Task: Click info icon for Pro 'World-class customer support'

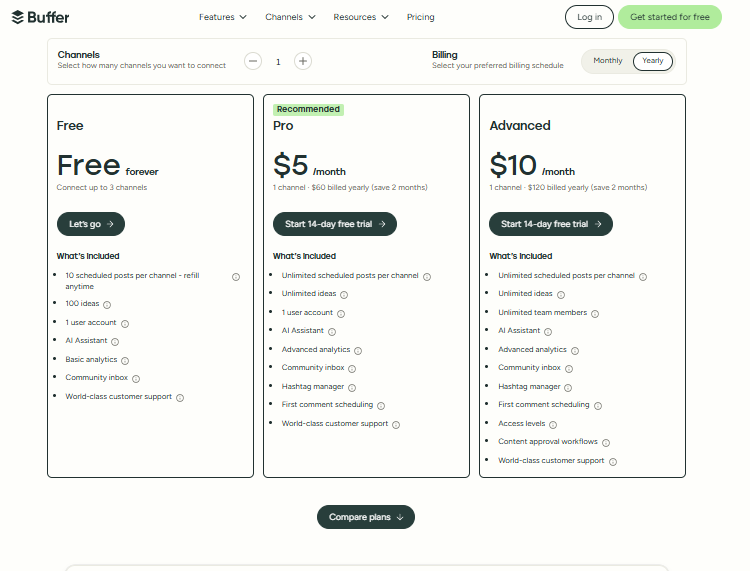Action: [396, 425]
